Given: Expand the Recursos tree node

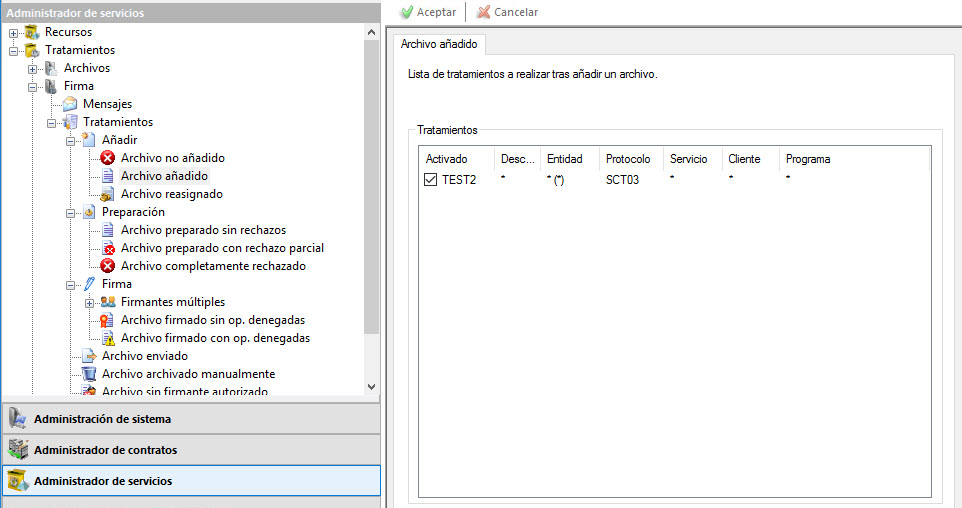Looking at the screenshot, I should (x=14, y=32).
